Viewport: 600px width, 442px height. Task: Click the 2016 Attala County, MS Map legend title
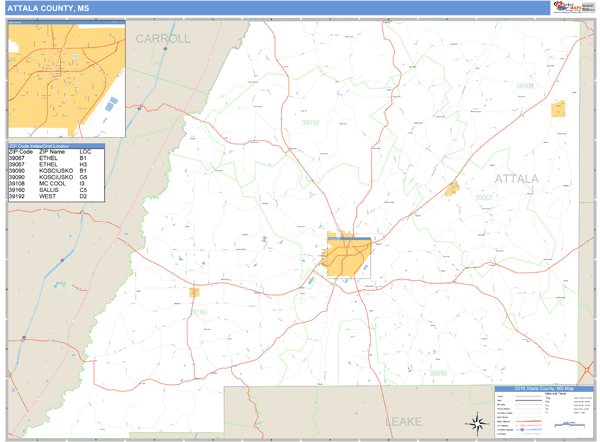click(x=543, y=389)
